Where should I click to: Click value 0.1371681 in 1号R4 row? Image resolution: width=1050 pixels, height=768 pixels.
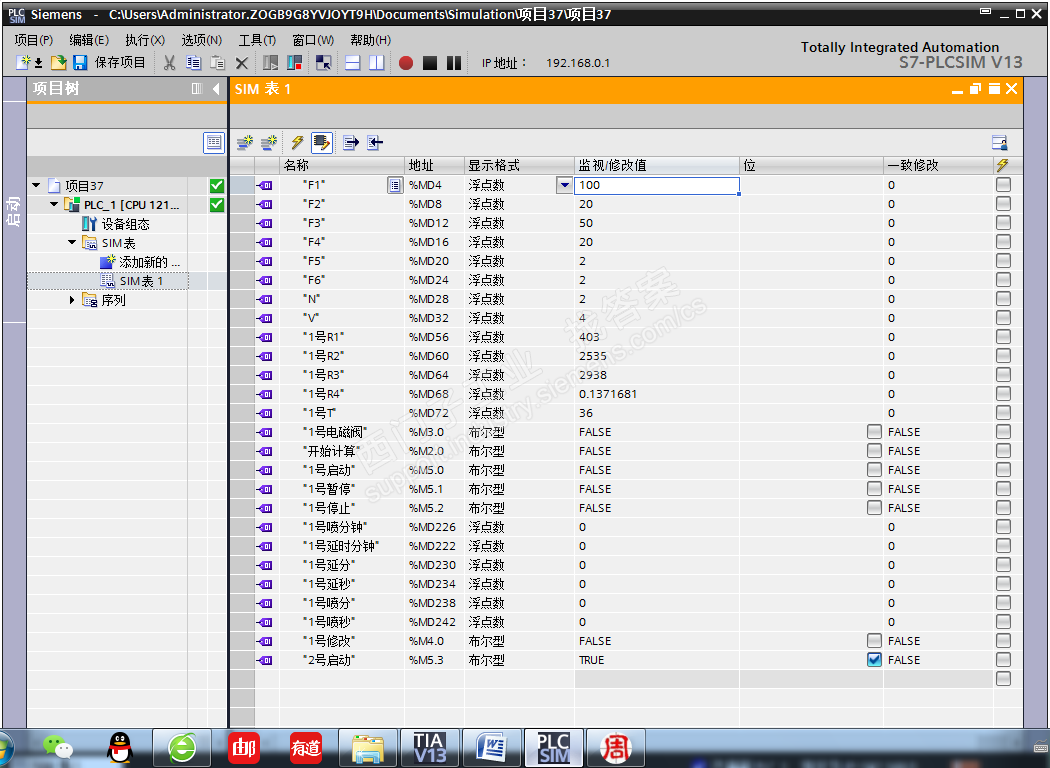(x=608, y=394)
